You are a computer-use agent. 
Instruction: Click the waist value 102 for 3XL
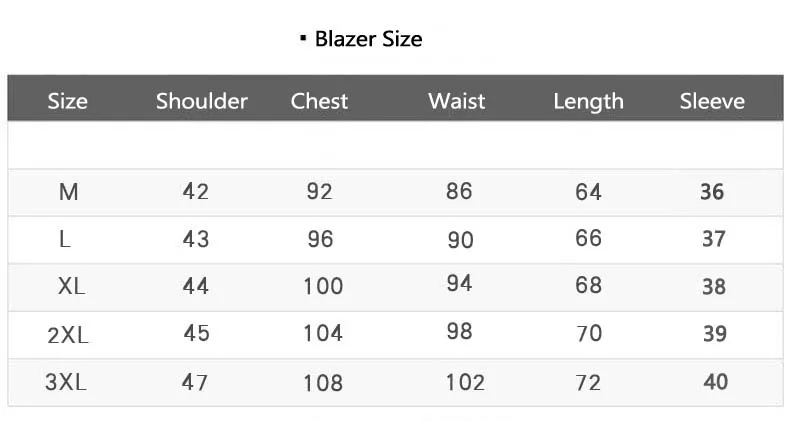[x=465, y=383]
